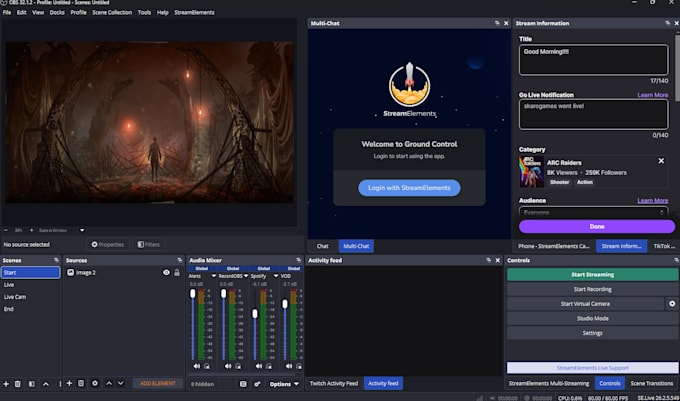Toggle RecordOBS channel lock volume icon

click(238, 366)
